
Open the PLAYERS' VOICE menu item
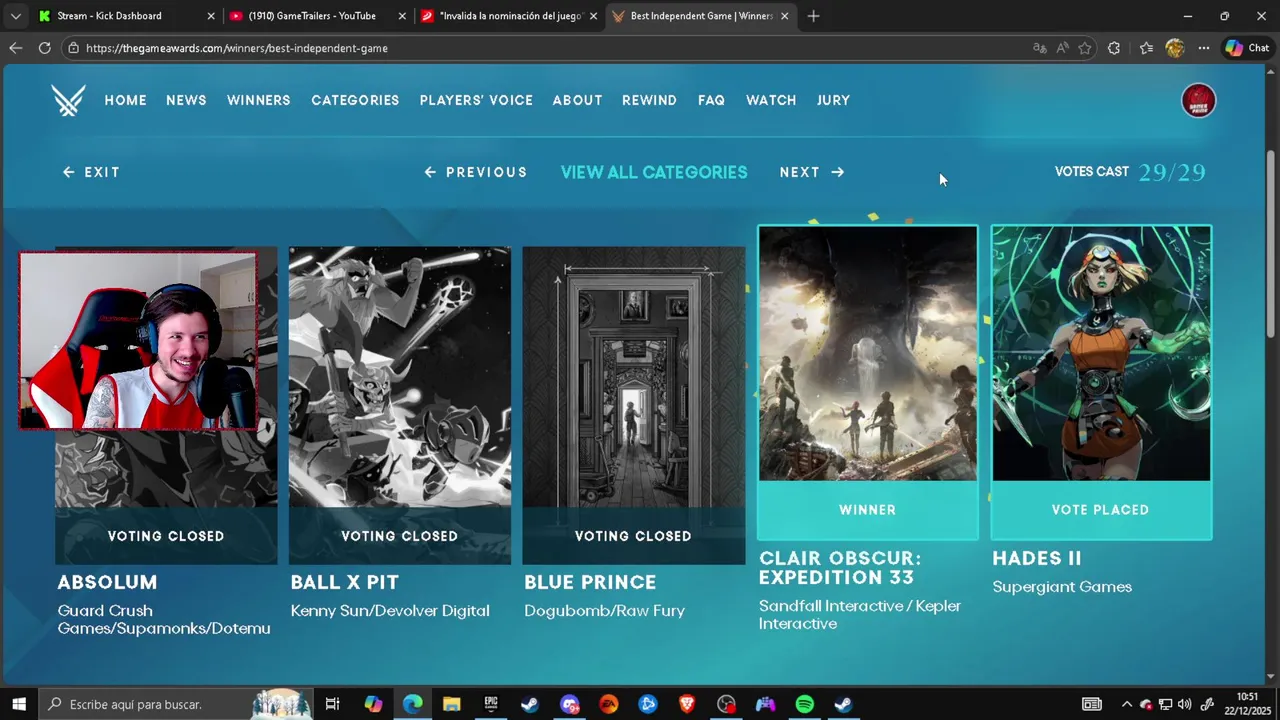click(476, 100)
